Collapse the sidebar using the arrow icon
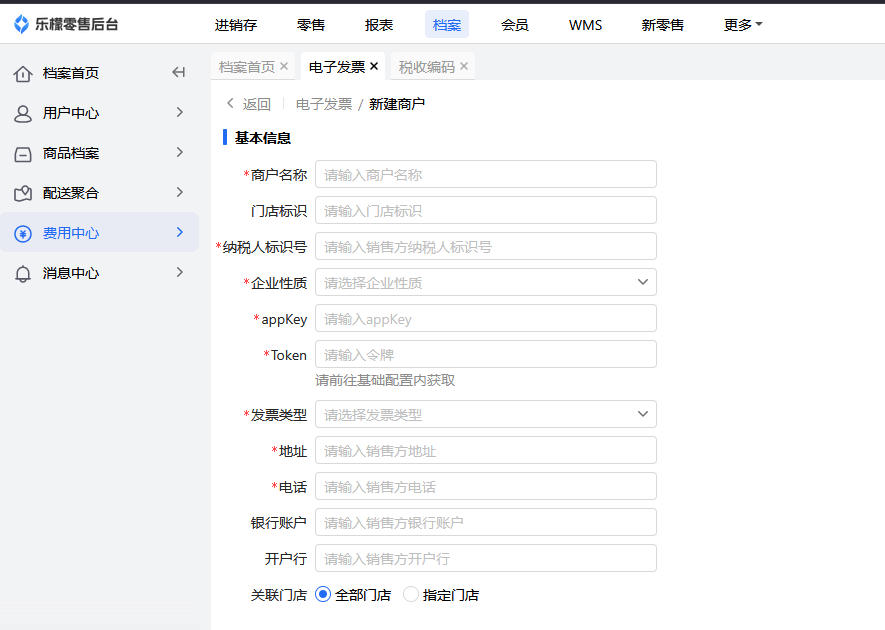Viewport: 885px width, 630px height. (179, 72)
